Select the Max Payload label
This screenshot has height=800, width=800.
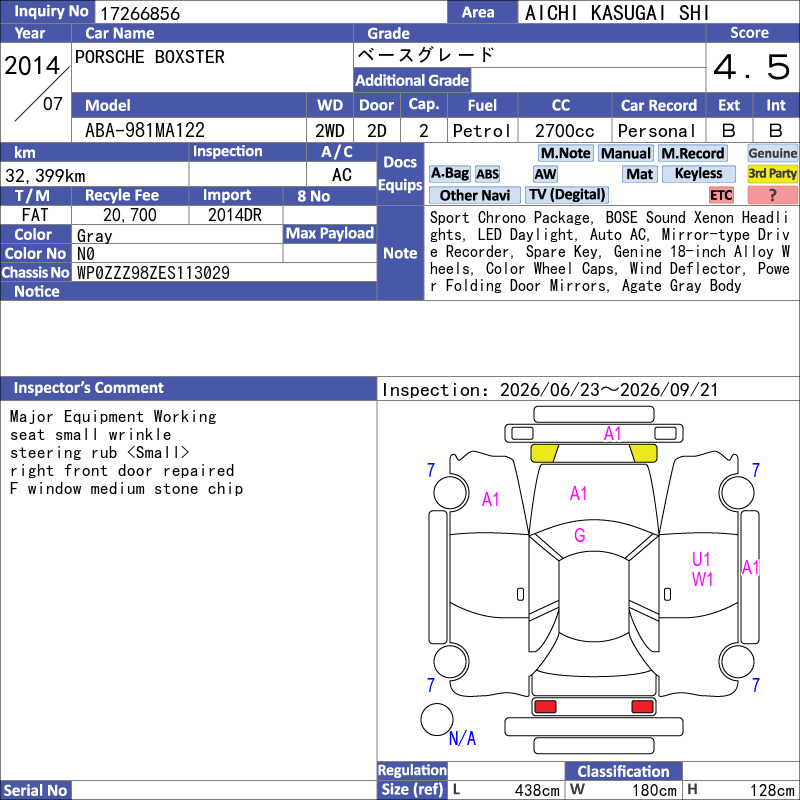point(330,233)
